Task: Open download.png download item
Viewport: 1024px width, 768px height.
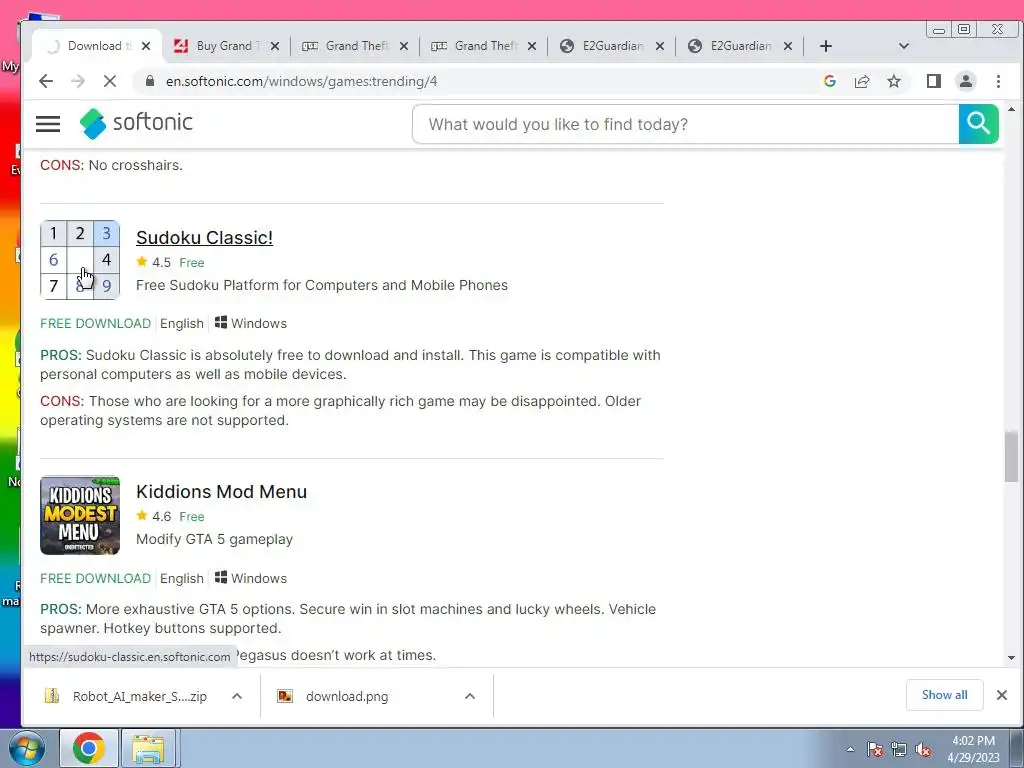Action: [347, 696]
